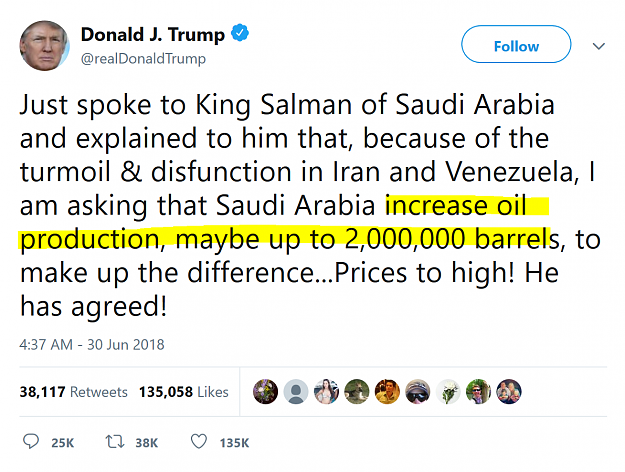
Task: Click the highlighted tweet text
Action: 285,222
